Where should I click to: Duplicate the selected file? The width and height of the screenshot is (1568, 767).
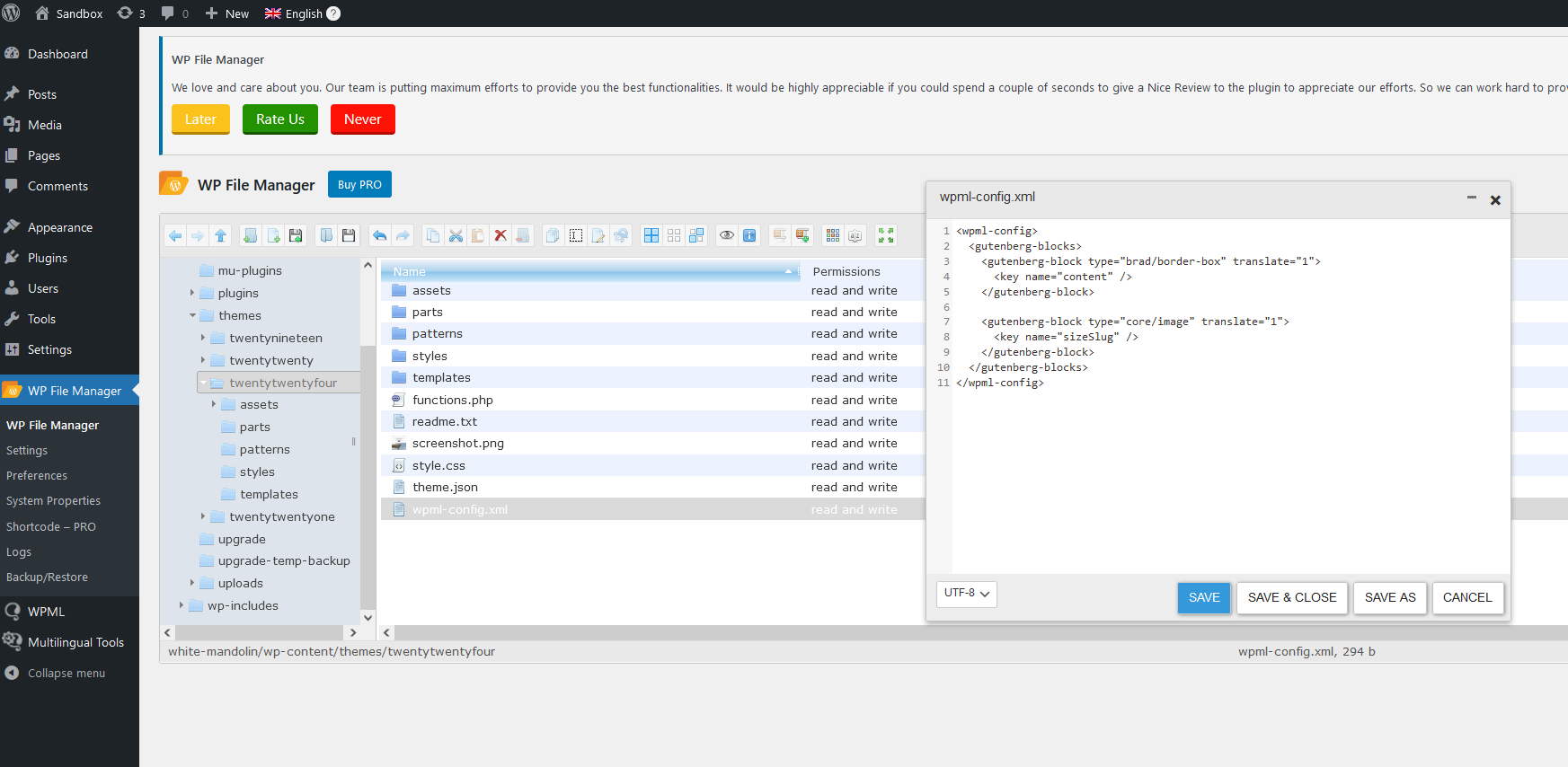[x=553, y=235]
